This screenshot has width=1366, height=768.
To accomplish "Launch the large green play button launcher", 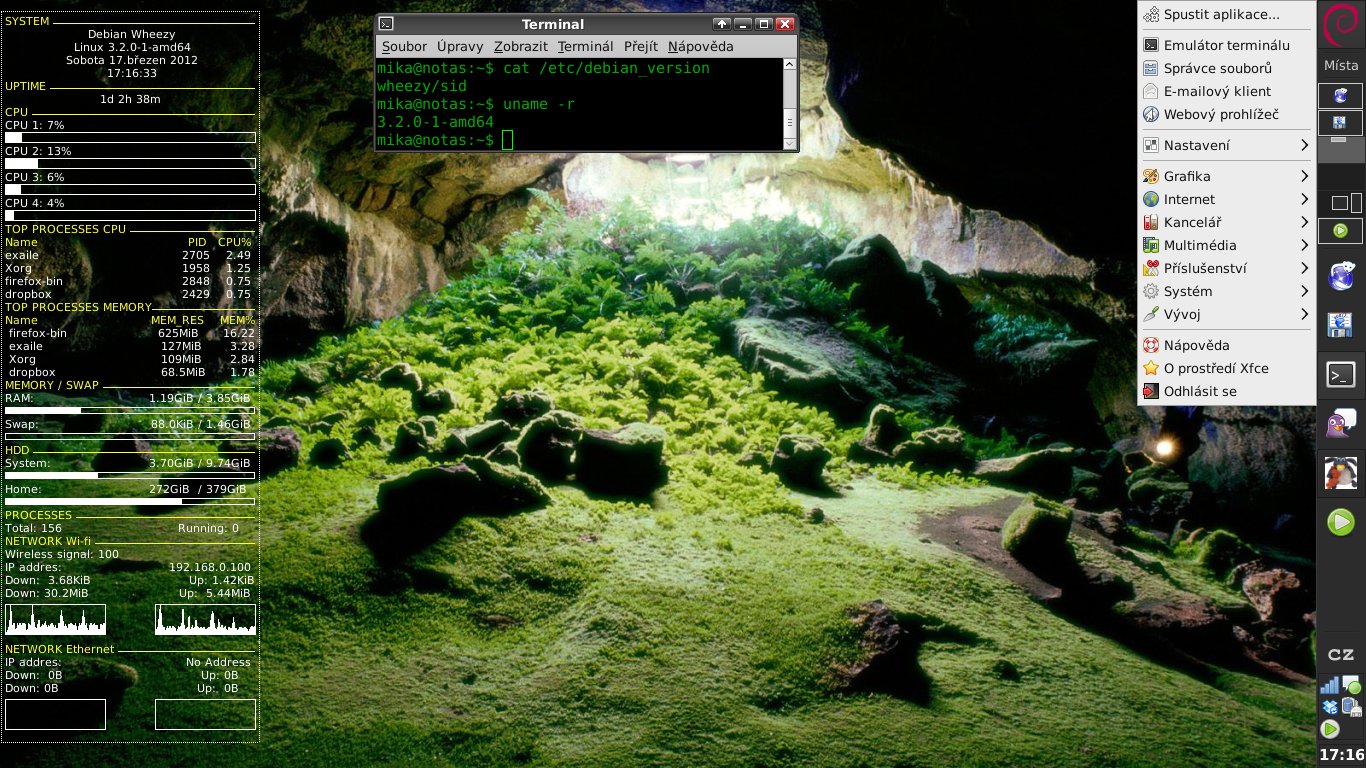I will coord(1341,521).
